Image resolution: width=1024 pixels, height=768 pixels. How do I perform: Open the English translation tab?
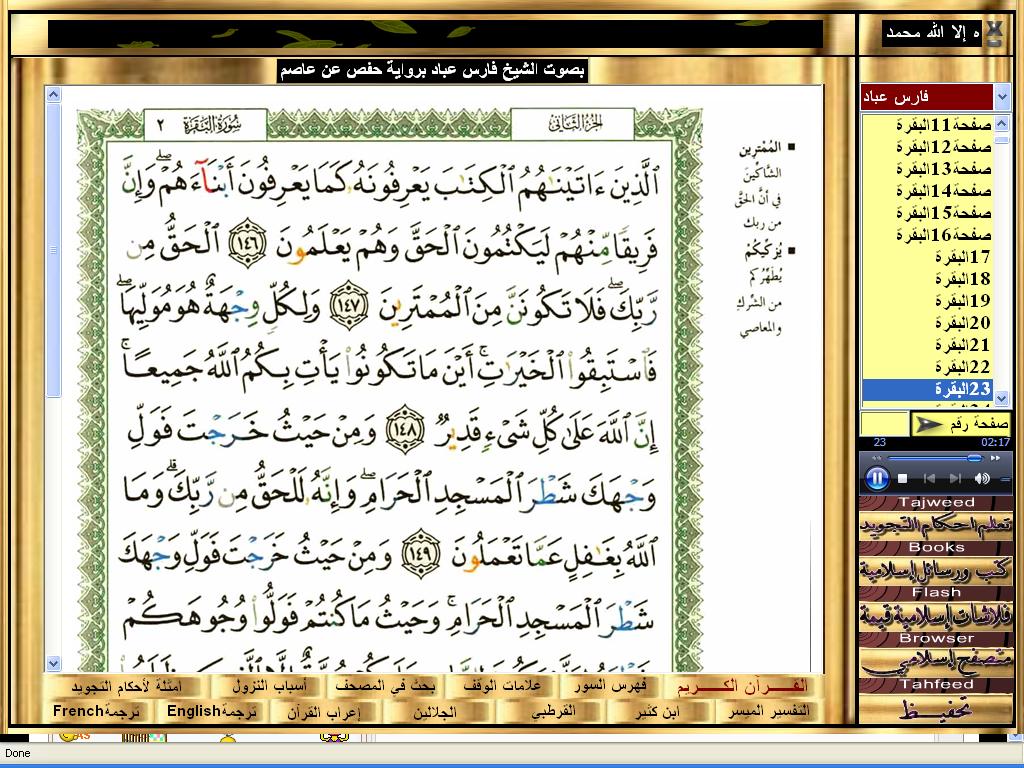[212, 711]
